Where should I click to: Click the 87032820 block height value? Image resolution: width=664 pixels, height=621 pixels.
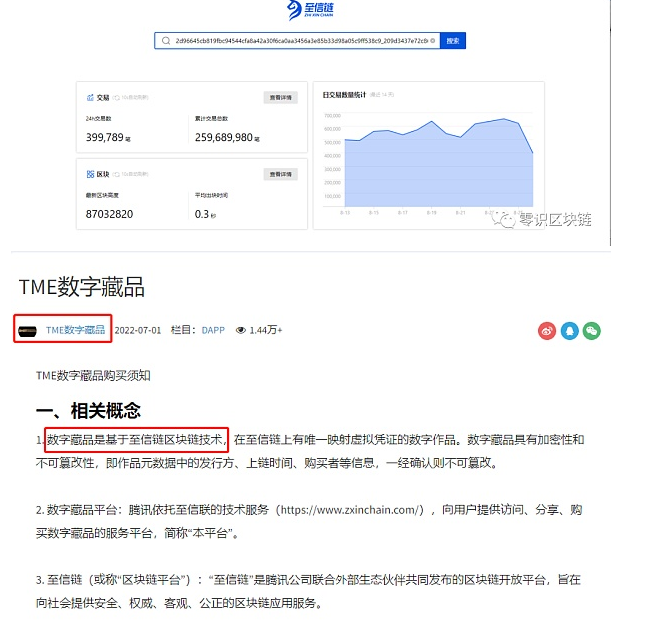pyautogui.click(x=109, y=214)
